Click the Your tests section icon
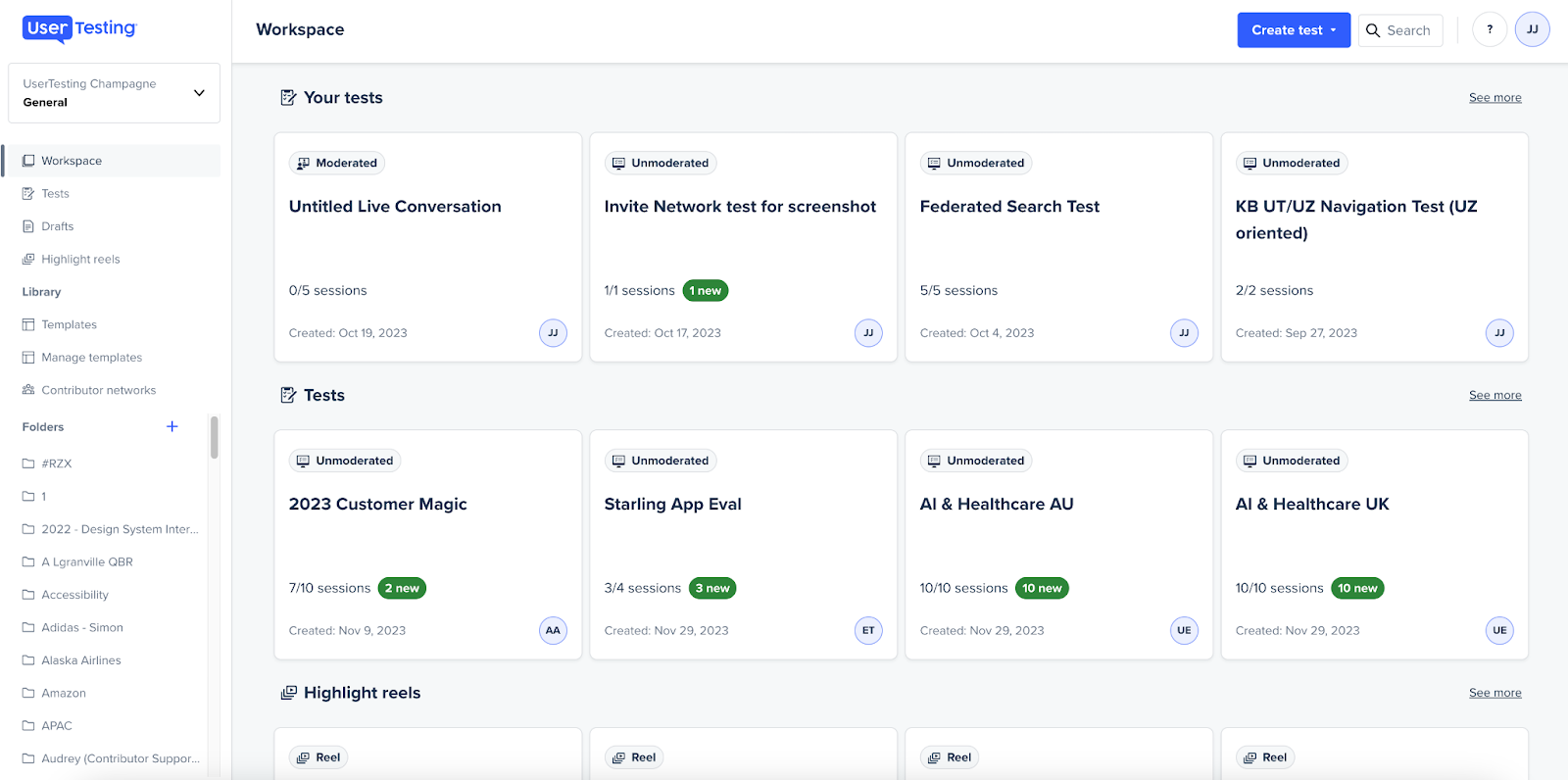The height and width of the screenshot is (780, 1568). [x=288, y=97]
